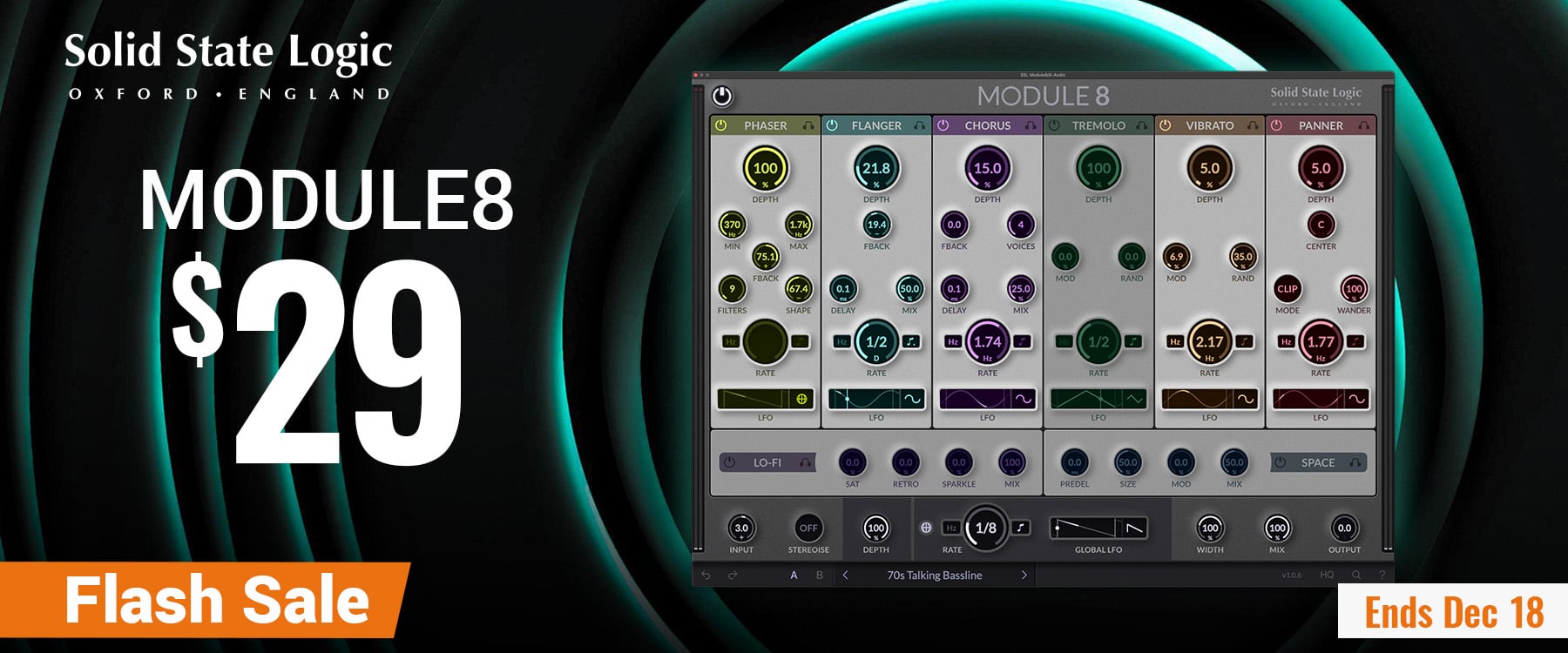Viewport: 1568px width, 653px height.
Task: Click the redo arrow in bottom bar
Action: tap(733, 576)
